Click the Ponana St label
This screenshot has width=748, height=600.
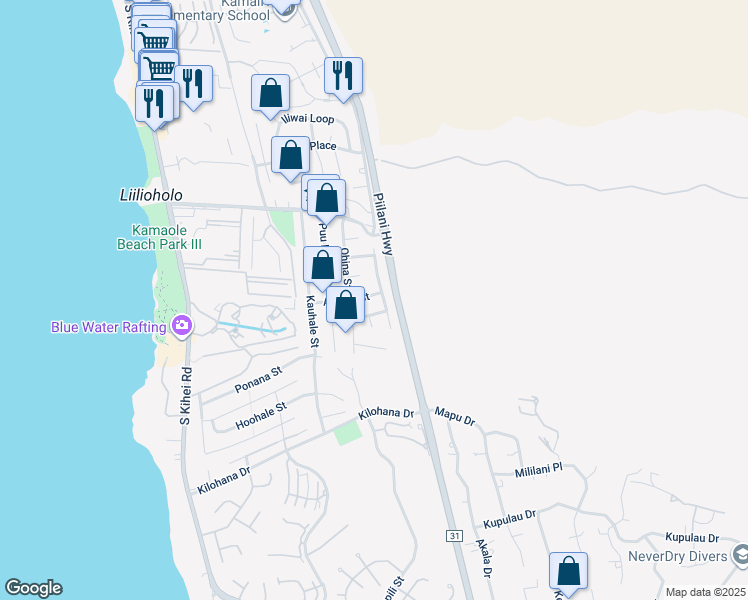259,380
